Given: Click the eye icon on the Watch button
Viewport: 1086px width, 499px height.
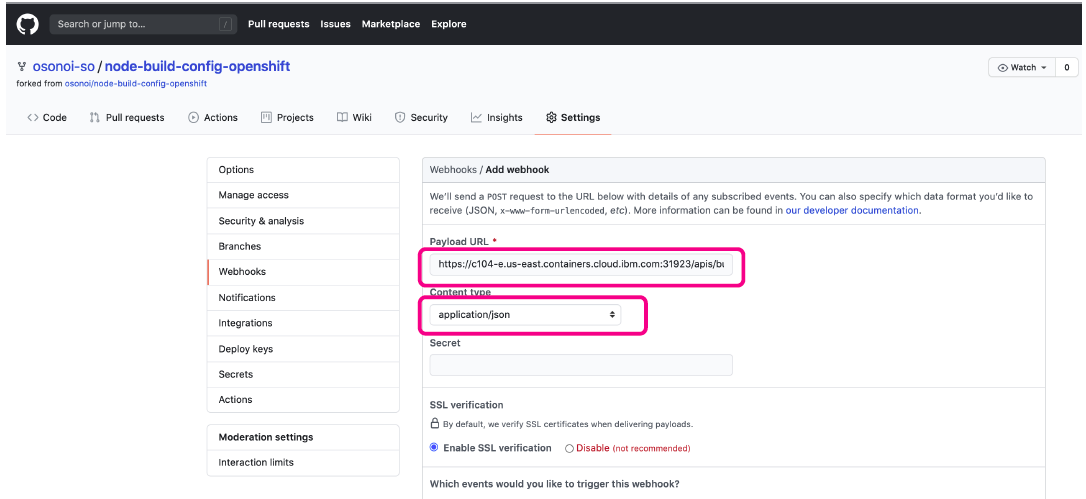Looking at the screenshot, I should point(1002,67).
